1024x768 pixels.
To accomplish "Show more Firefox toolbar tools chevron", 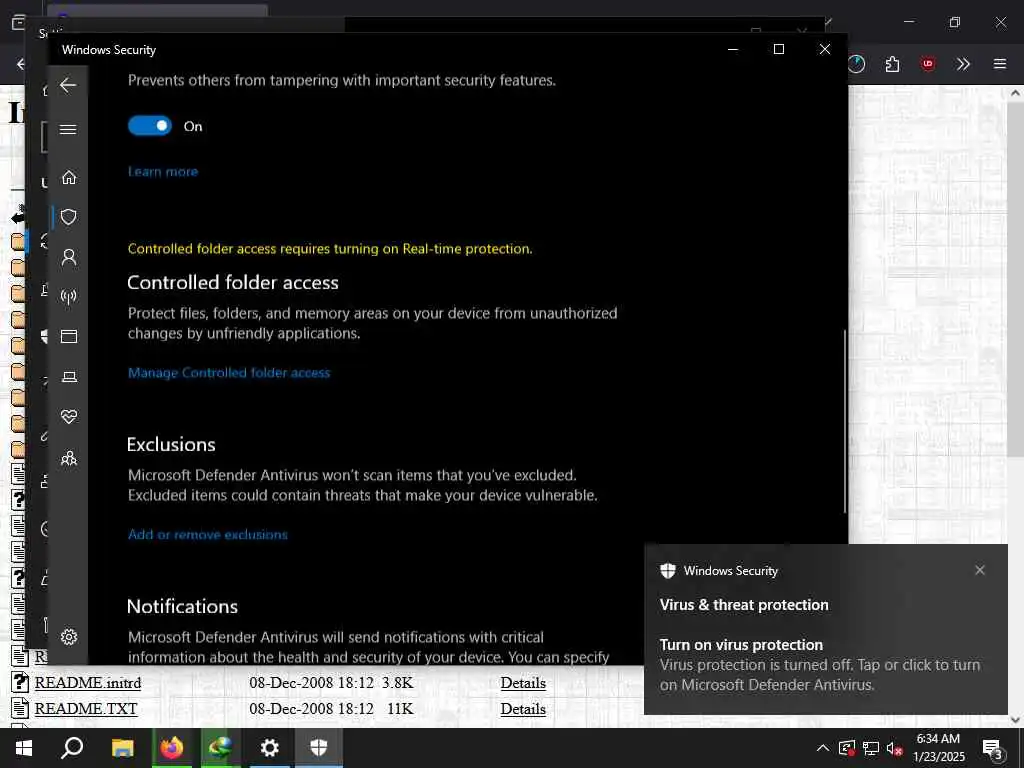I will click(963, 64).
